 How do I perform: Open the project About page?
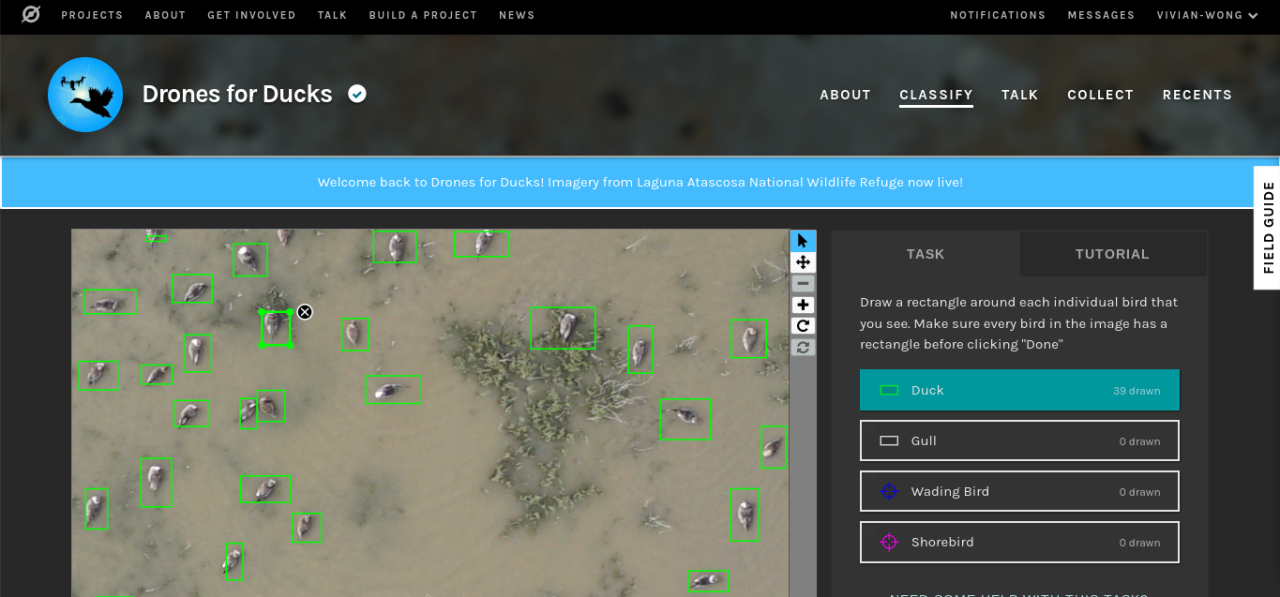click(x=845, y=95)
